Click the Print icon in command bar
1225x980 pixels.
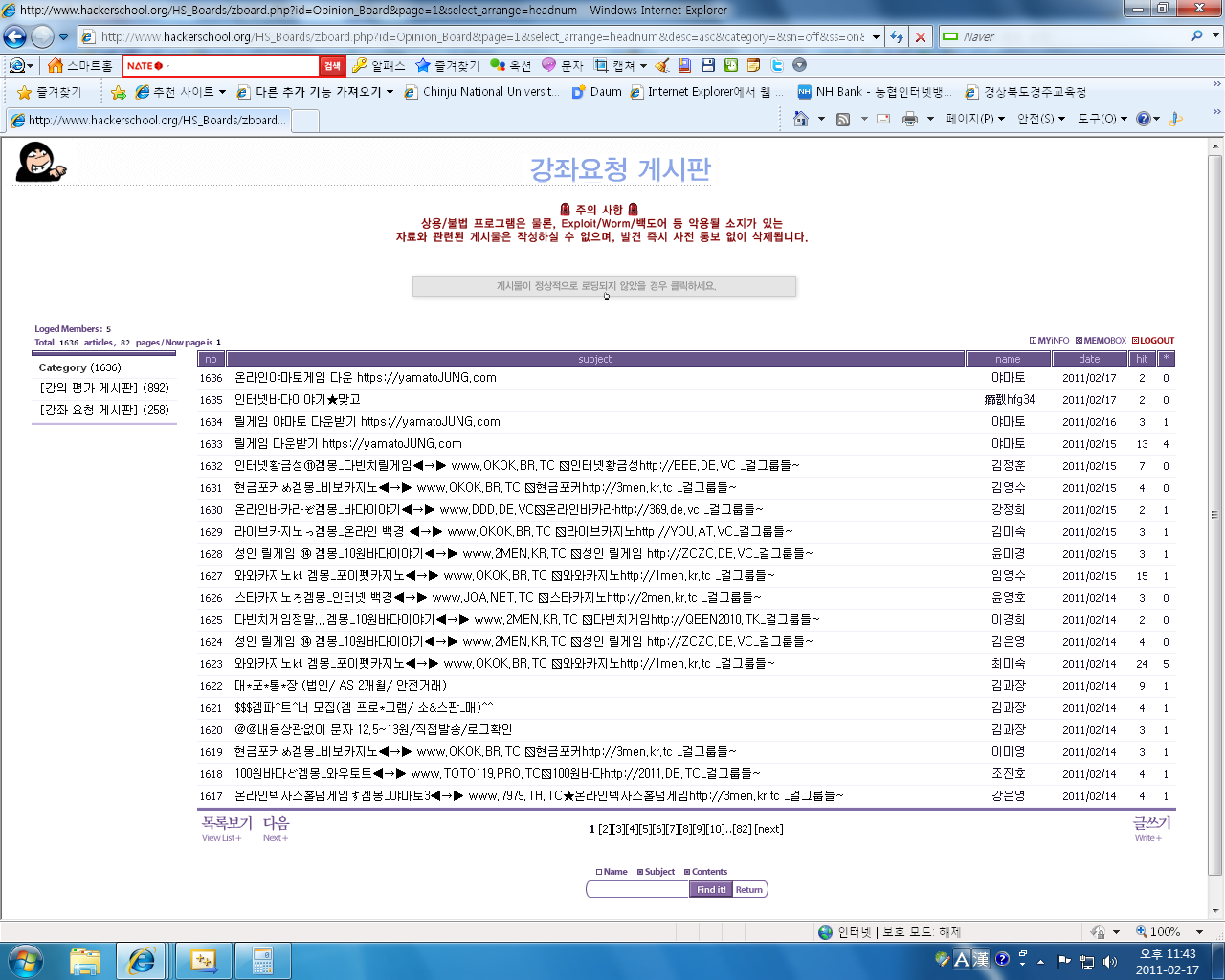[909, 119]
